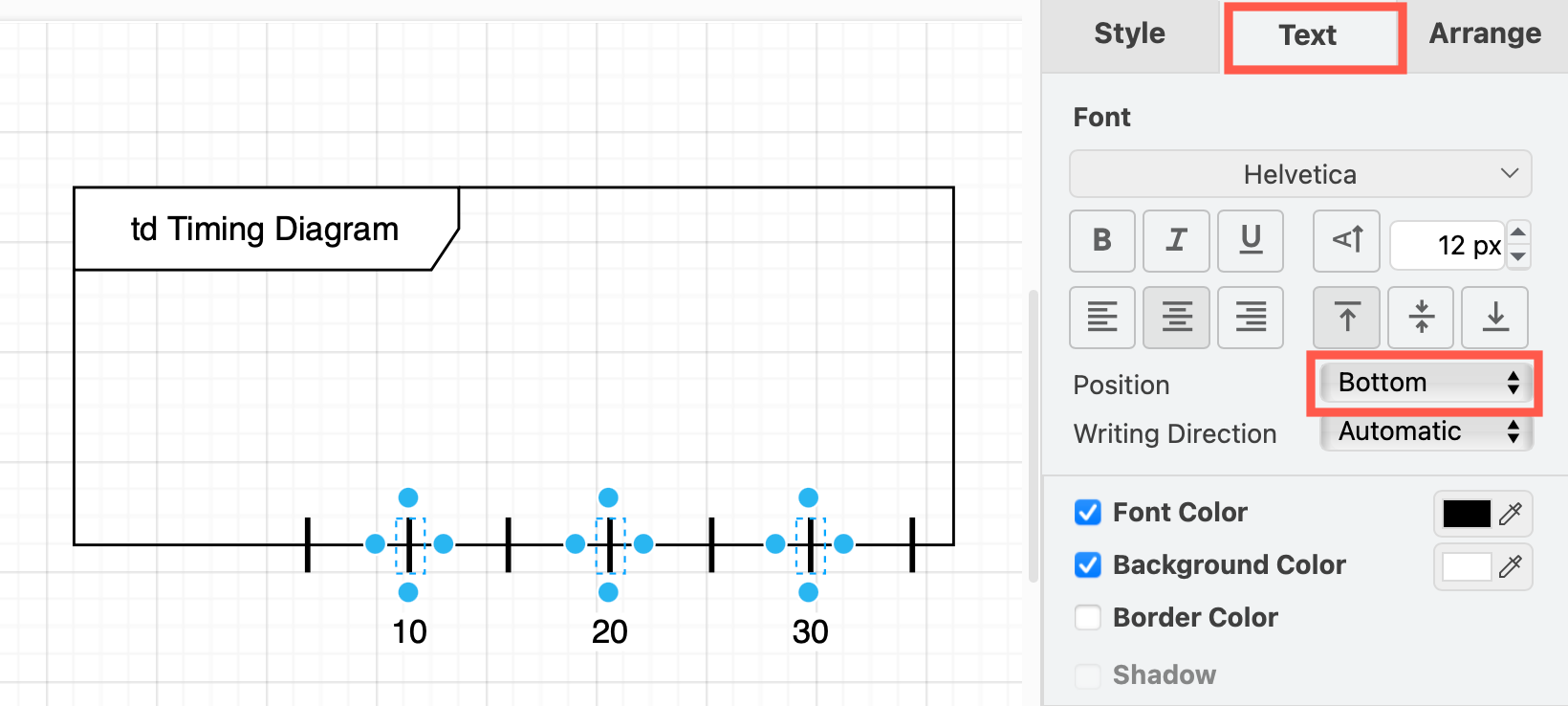Open the Helvetica font dropdown

point(1300,174)
